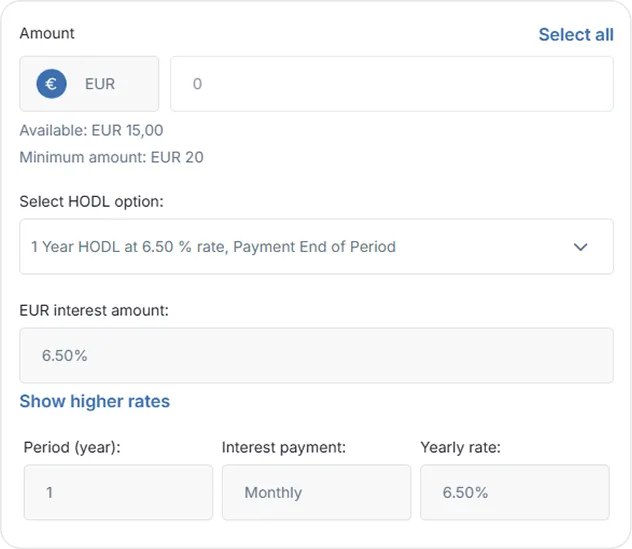Click the Amount input field
The image size is (632, 549).
click(x=392, y=84)
